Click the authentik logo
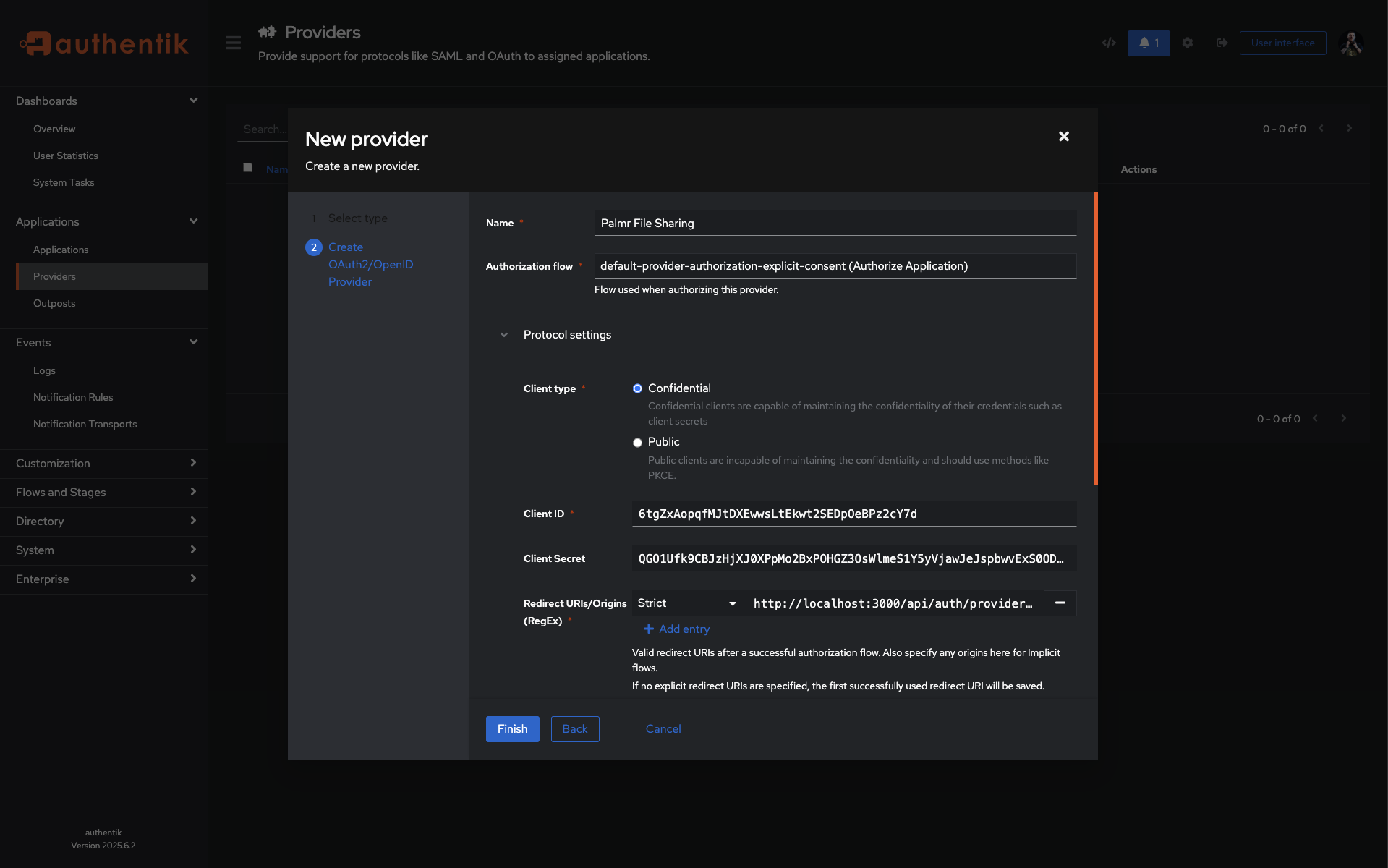Image resolution: width=1388 pixels, height=868 pixels. 103,43
